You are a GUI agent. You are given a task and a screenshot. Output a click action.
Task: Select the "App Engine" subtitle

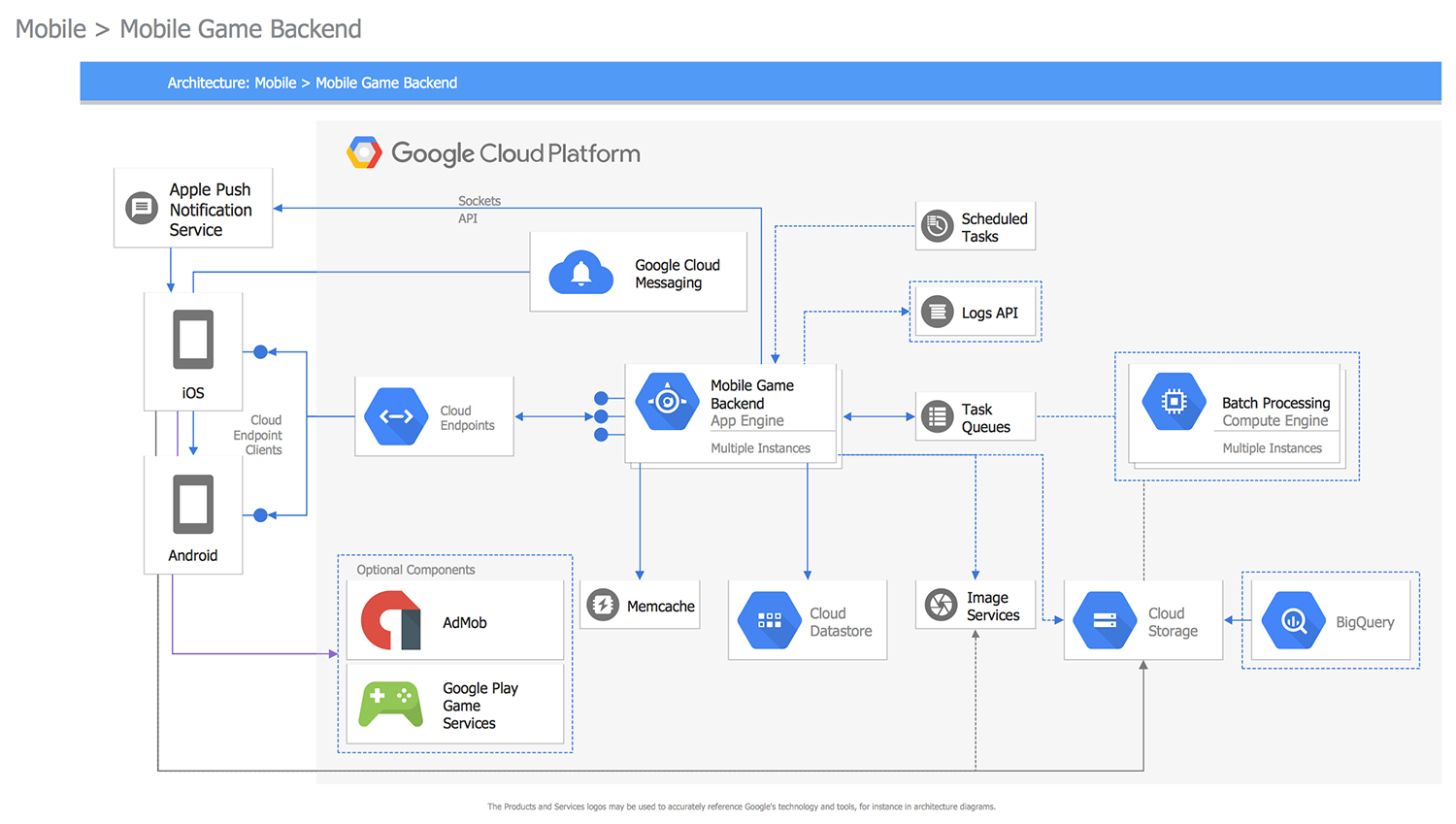pyautogui.click(x=747, y=420)
